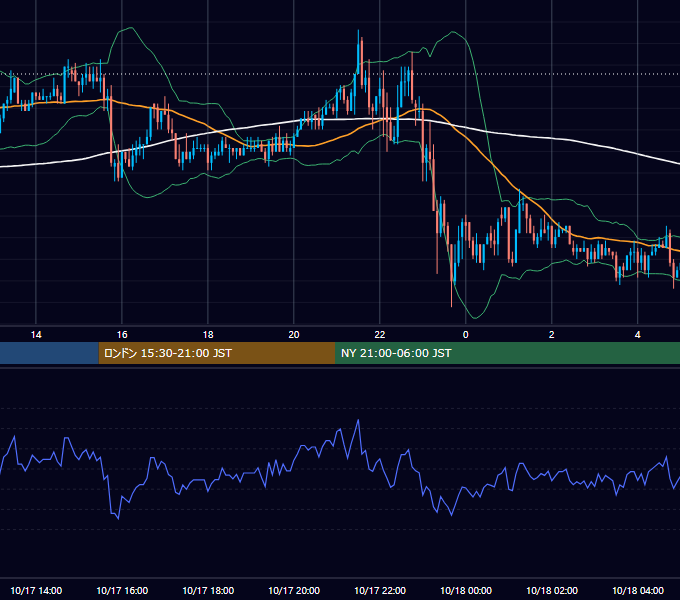Click the 10/17 14:00 date label

click(x=36, y=590)
